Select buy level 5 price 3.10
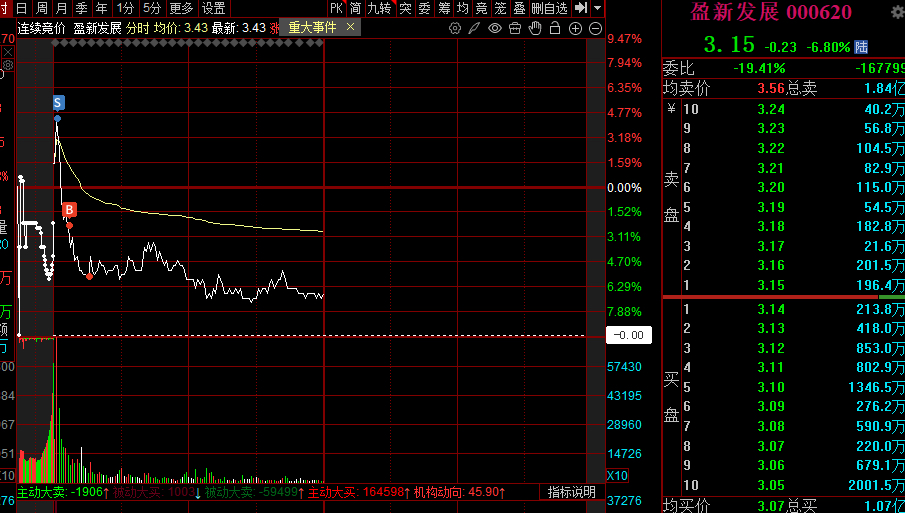905x513 pixels. (x=771, y=387)
